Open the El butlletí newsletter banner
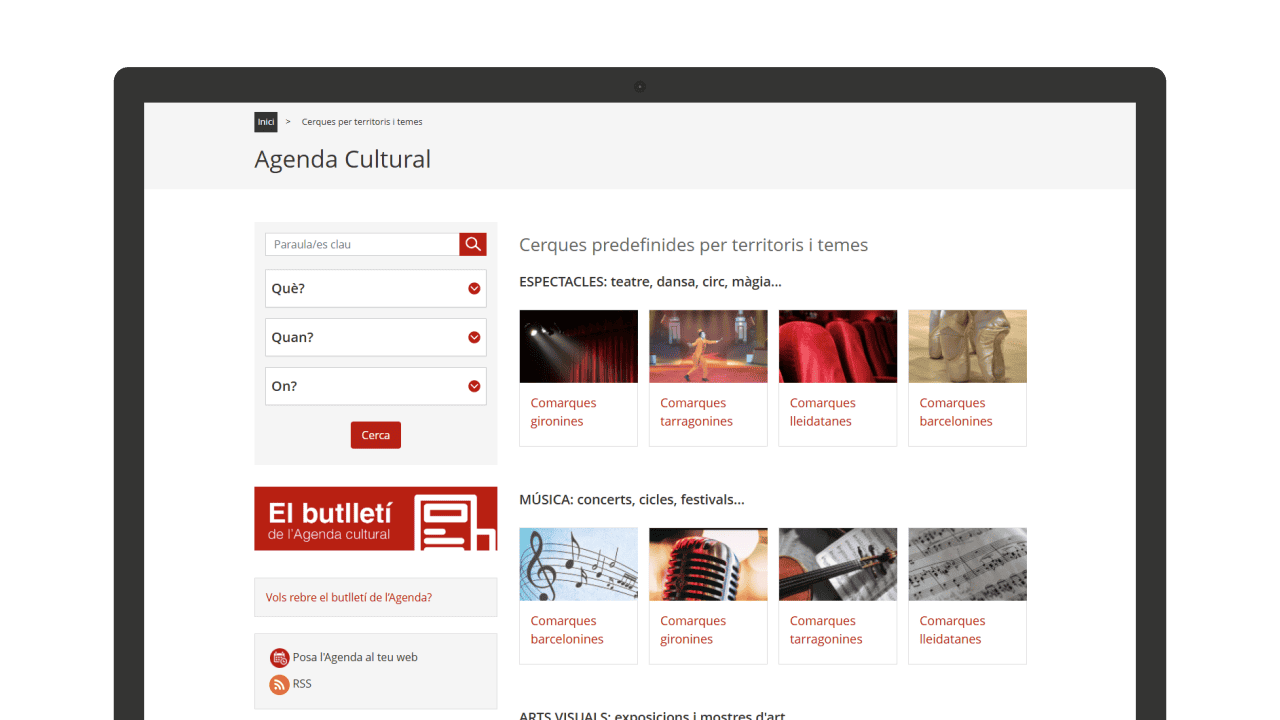Image resolution: width=1280 pixels, height=720 pixels. (375, 518)
